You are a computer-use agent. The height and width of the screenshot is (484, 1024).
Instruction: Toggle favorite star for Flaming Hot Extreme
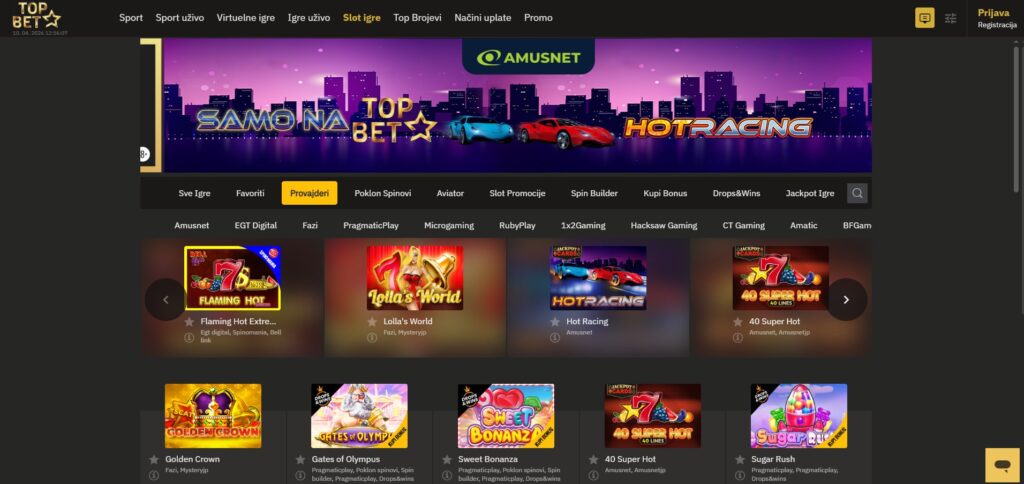189,322
